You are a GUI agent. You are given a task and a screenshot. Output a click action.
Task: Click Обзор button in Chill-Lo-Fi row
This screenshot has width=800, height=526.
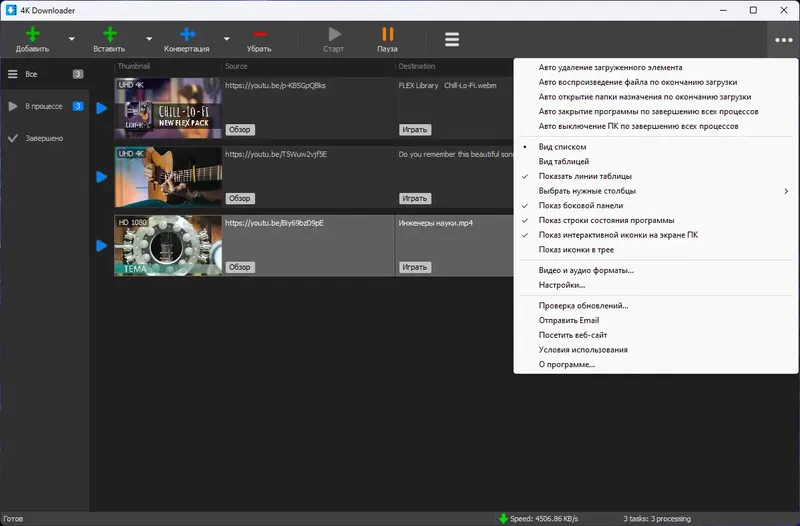click(240, 130)
